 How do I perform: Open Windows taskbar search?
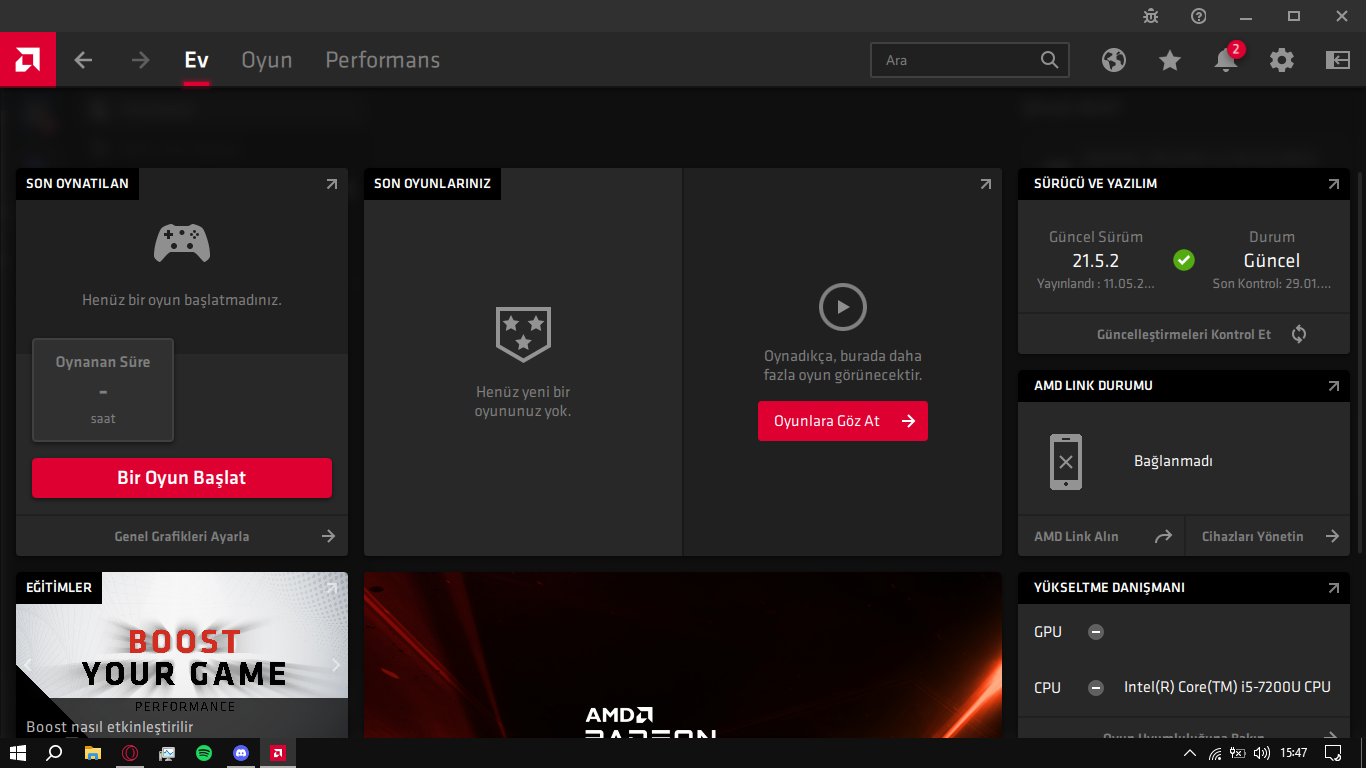55,753
